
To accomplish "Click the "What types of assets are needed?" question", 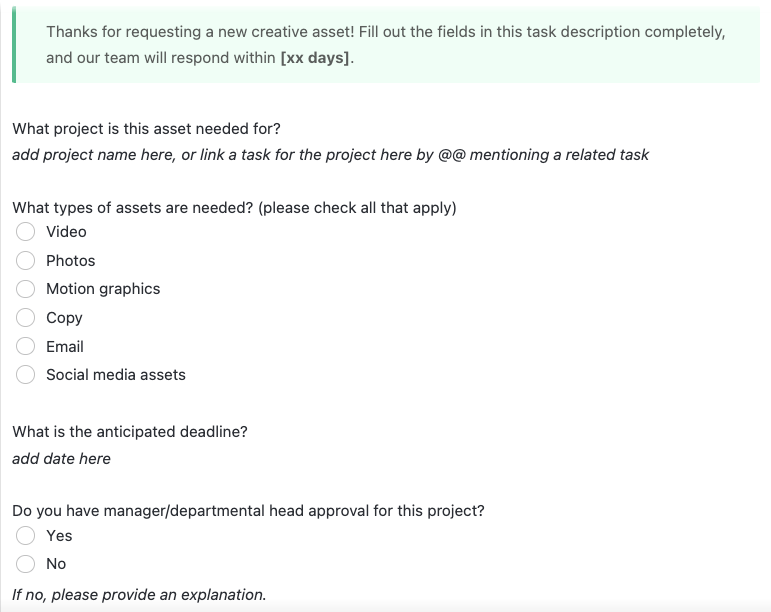I will pos(234,208).
